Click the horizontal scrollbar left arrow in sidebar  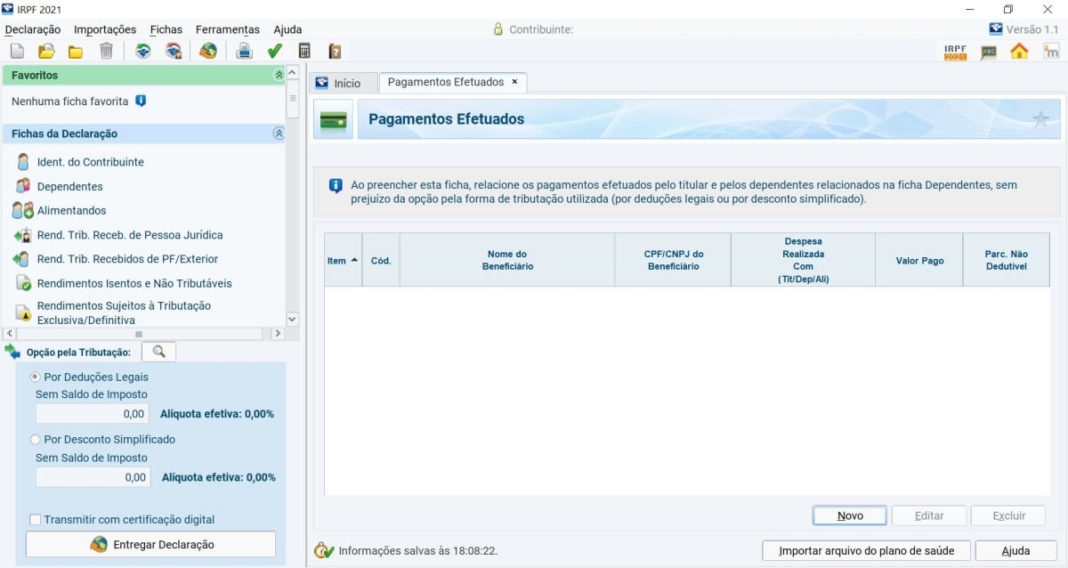coord(10,334)
